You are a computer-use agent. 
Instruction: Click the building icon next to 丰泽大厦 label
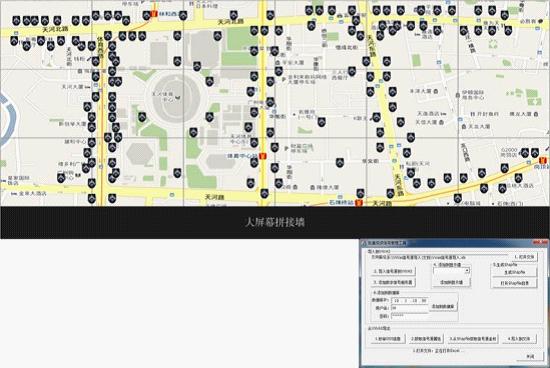[x=436, y=91]
